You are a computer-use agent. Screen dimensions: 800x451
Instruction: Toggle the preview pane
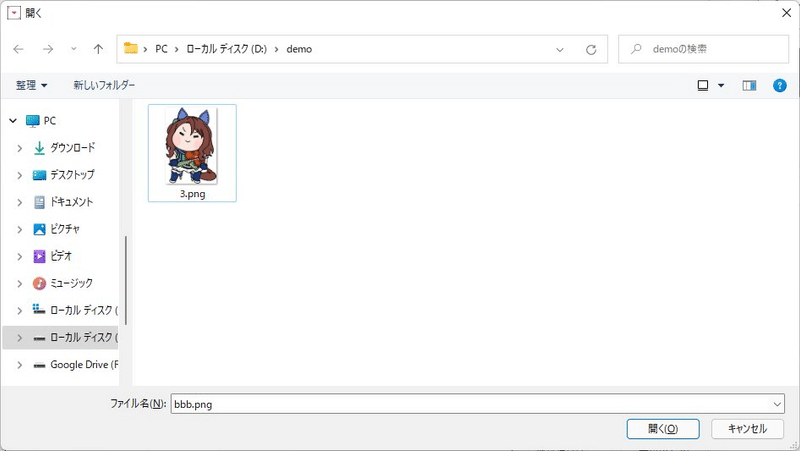pyautogui.click(x=749, y=86)
